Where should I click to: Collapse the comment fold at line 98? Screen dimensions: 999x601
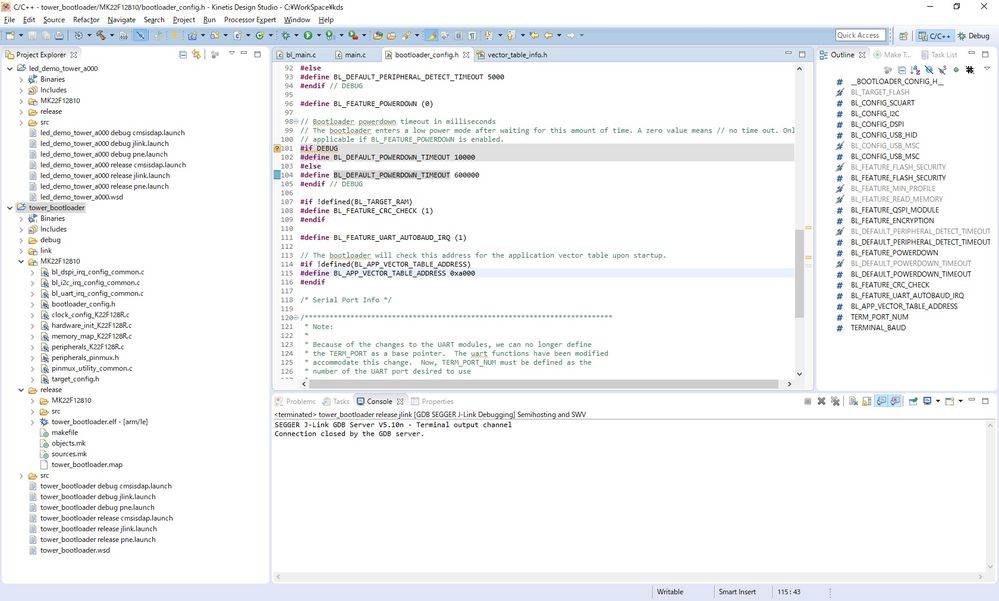pos(296,122)
